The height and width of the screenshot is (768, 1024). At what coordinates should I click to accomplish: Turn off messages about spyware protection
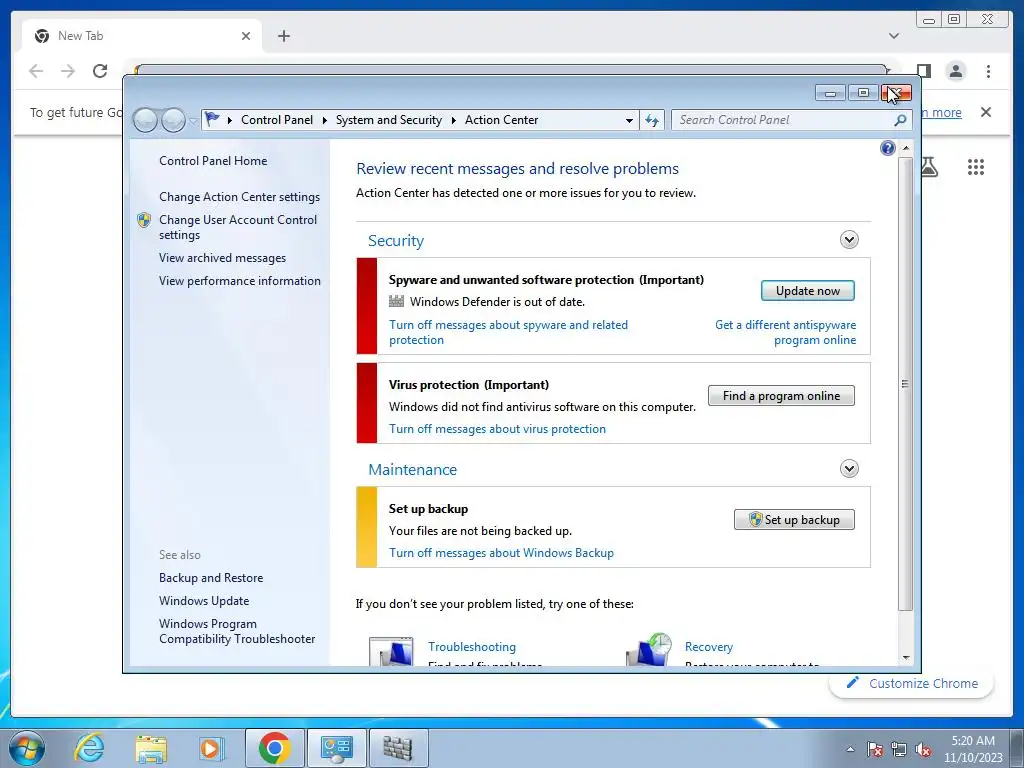pyautogui.click(x=508, y=332)
